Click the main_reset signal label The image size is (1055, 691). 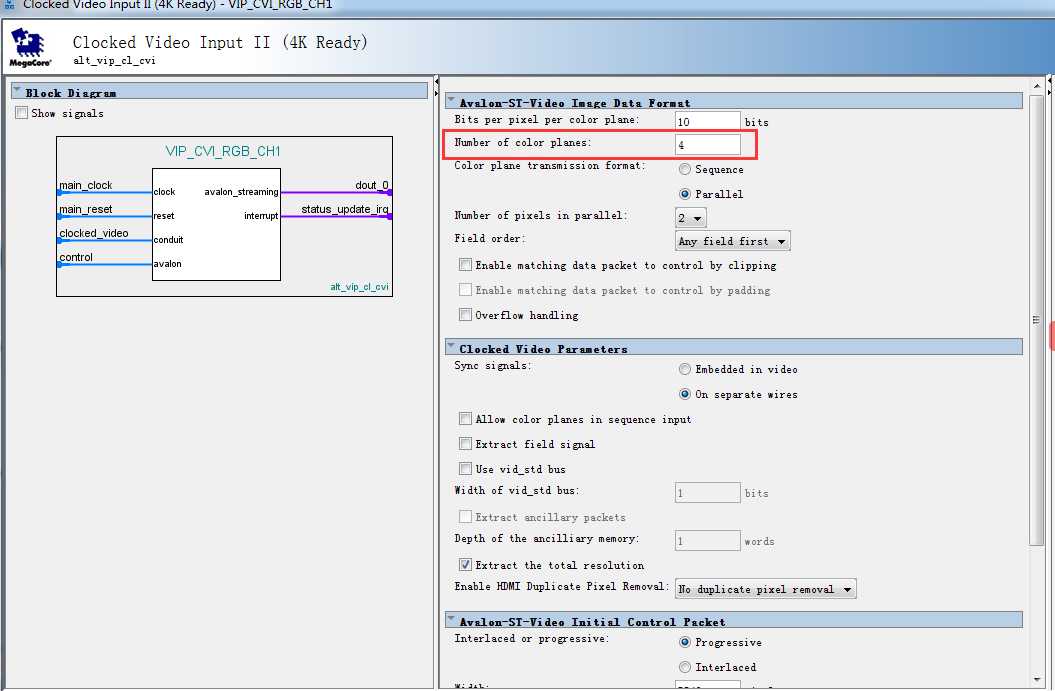click(x=85, y=209)
